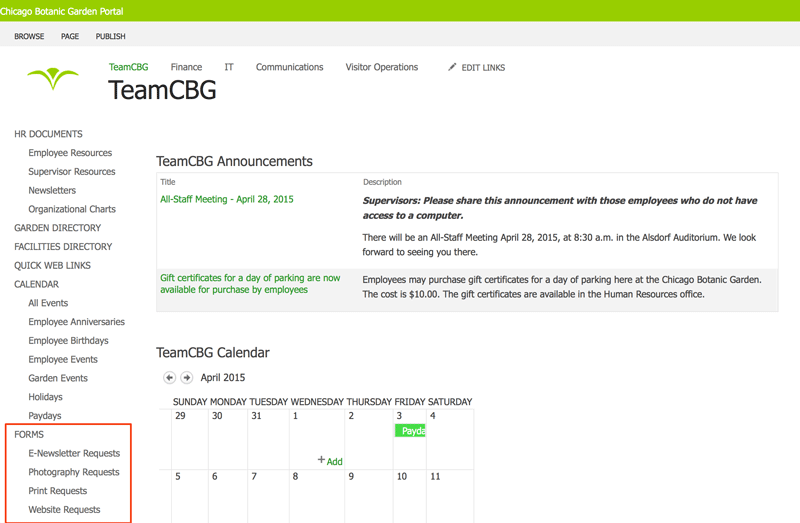Click TeamCBG Announcements section heading
This screenshot has width=800, height=523.
[234, 161]
